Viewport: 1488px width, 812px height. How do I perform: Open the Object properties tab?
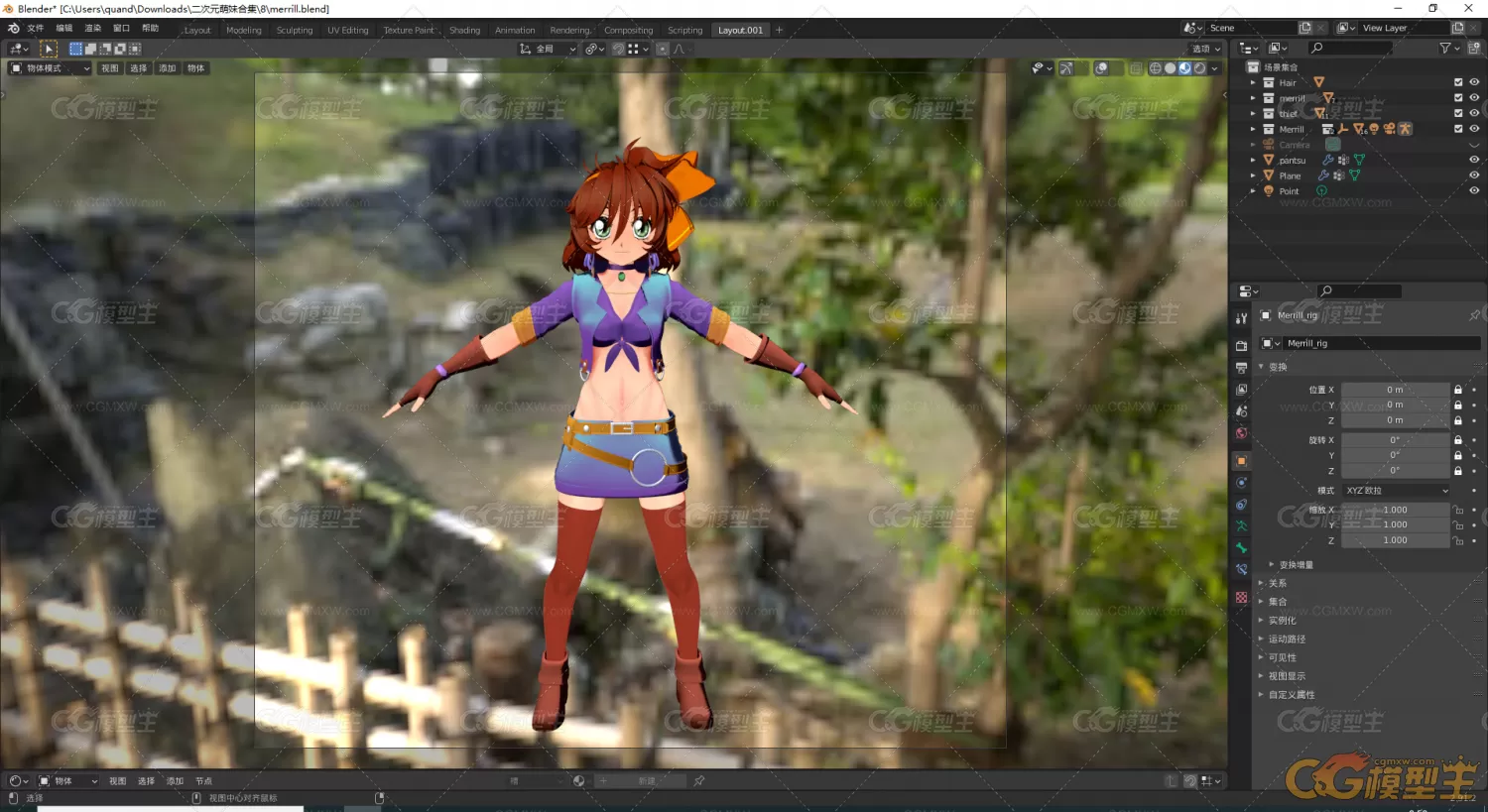(x=1241, y=461)
